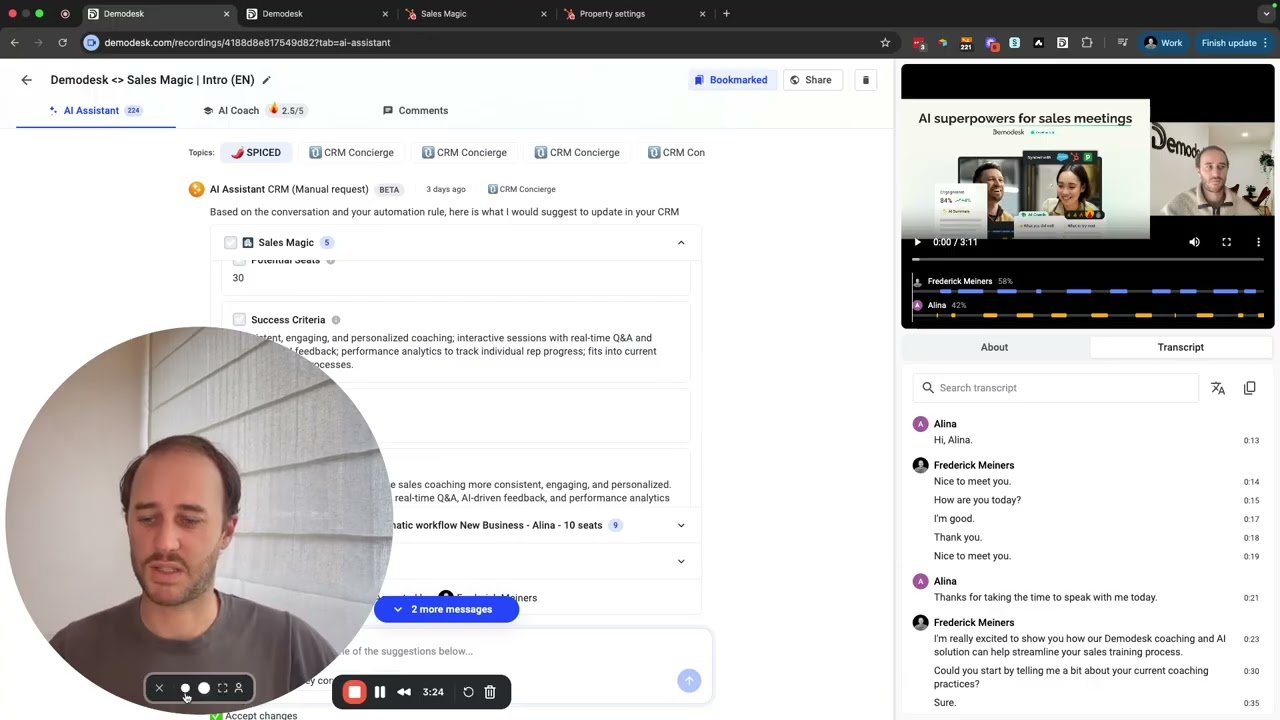Edit the recording title with pencil icon
The image size is (1280, 720).
[266, 80]
